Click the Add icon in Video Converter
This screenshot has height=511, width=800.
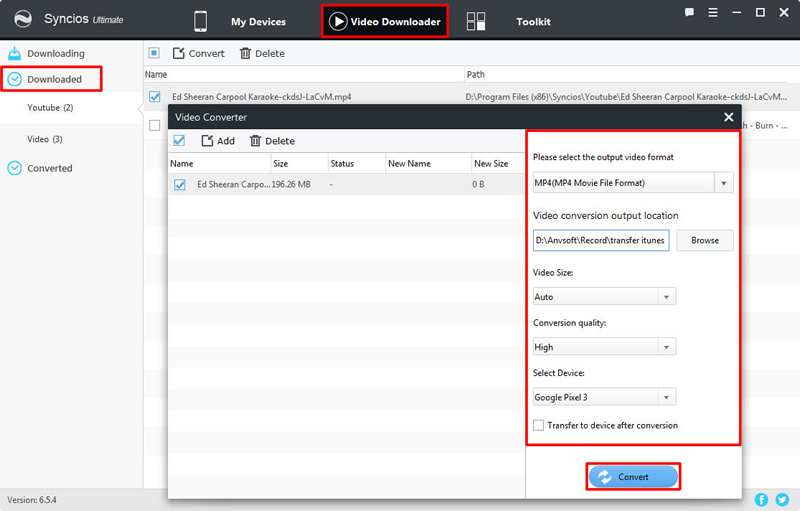click(x=207, y=141)
